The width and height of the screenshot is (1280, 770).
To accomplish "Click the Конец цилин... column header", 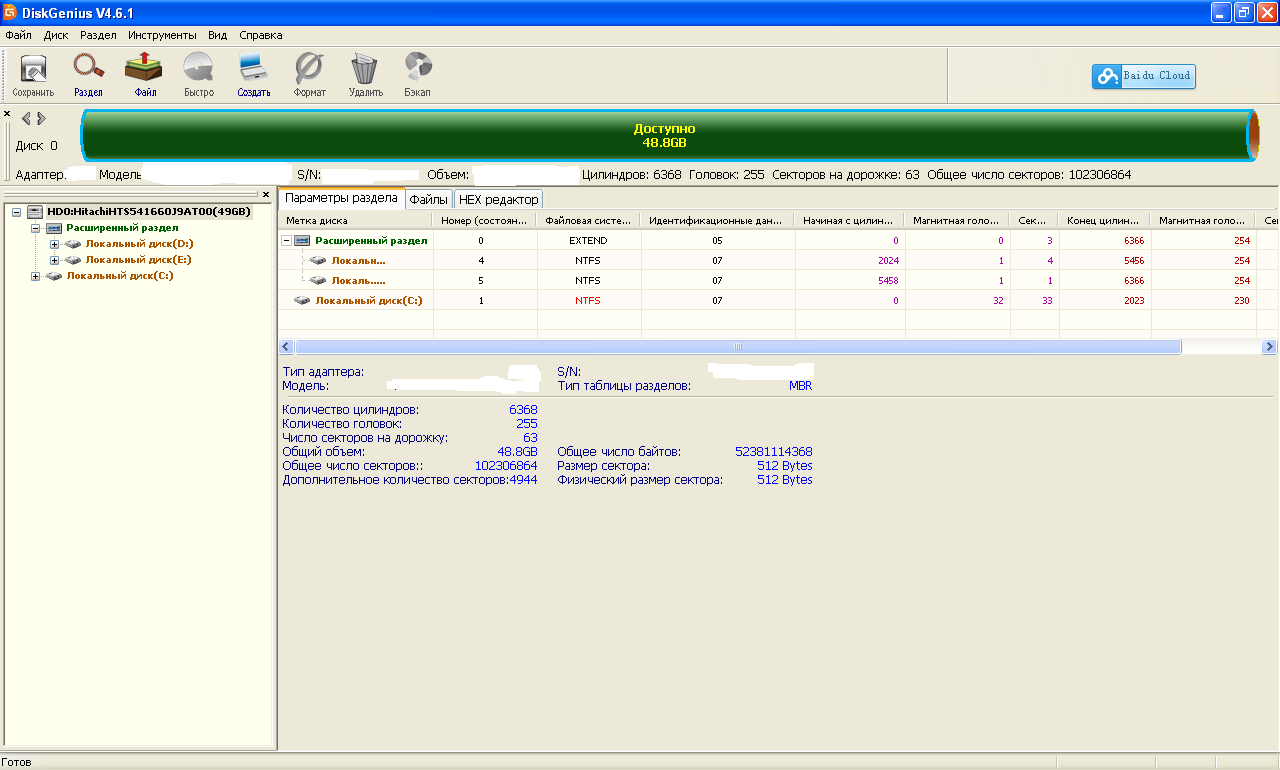I will point(1104,220).
